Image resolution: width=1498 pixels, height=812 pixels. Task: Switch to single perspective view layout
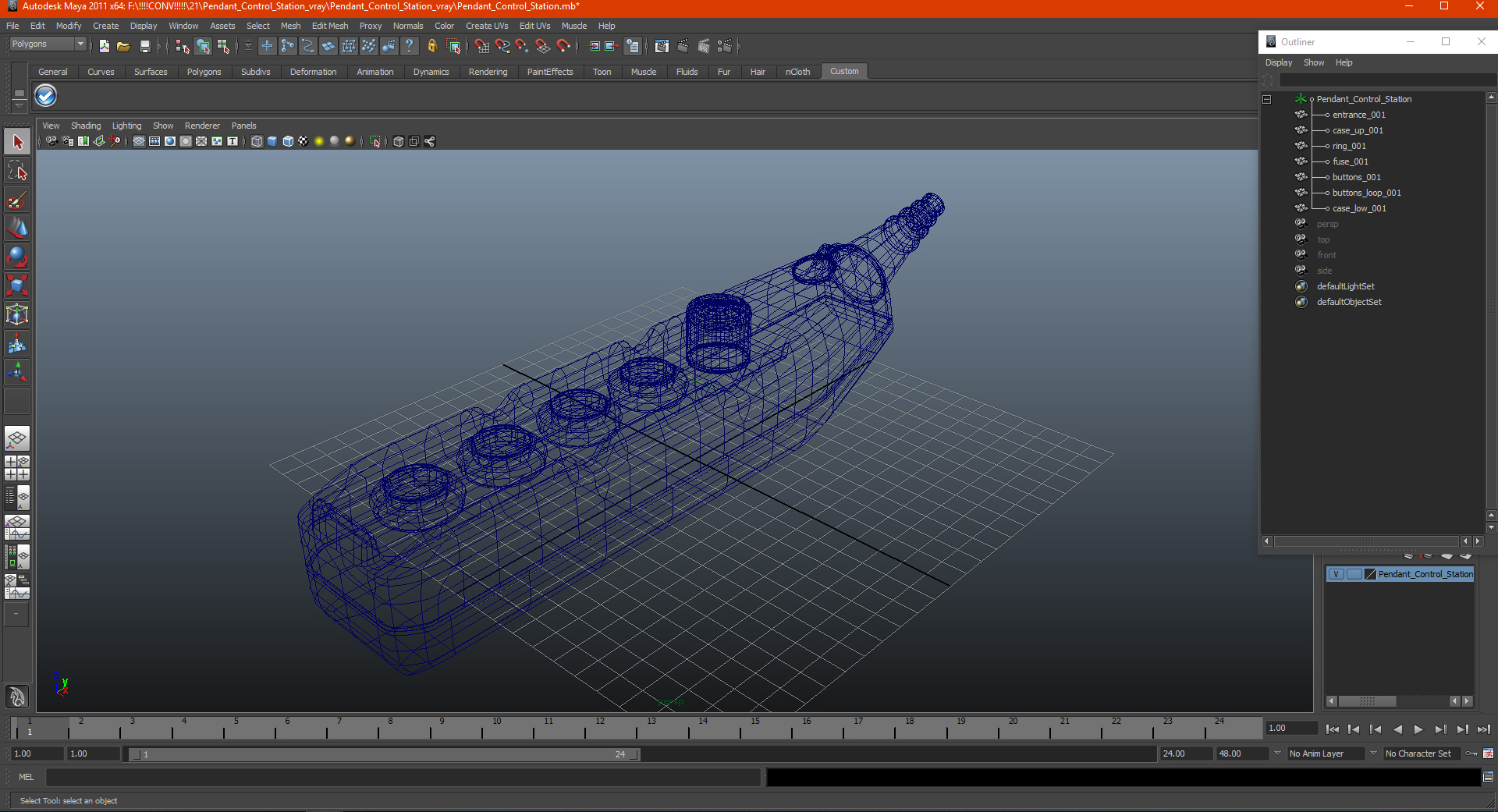[17, 438]
